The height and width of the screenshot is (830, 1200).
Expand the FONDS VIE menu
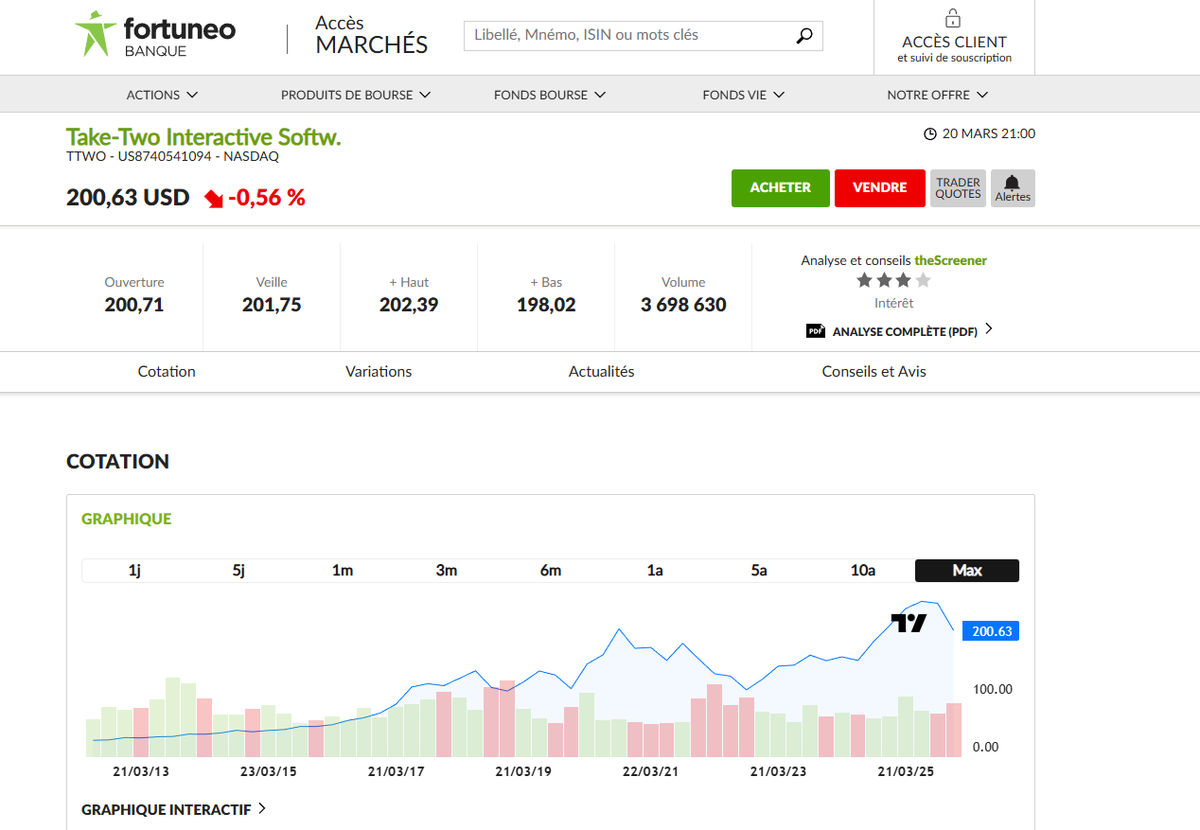point(744,95)
